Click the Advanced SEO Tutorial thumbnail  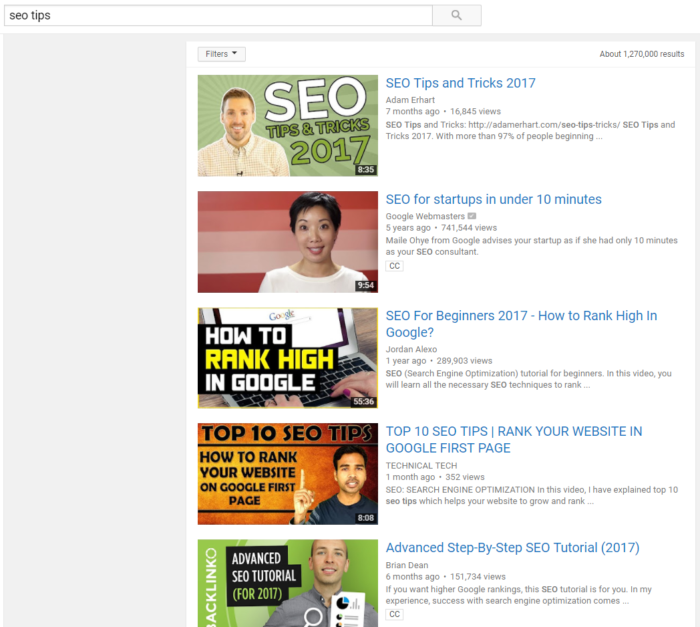pos(288,583)
